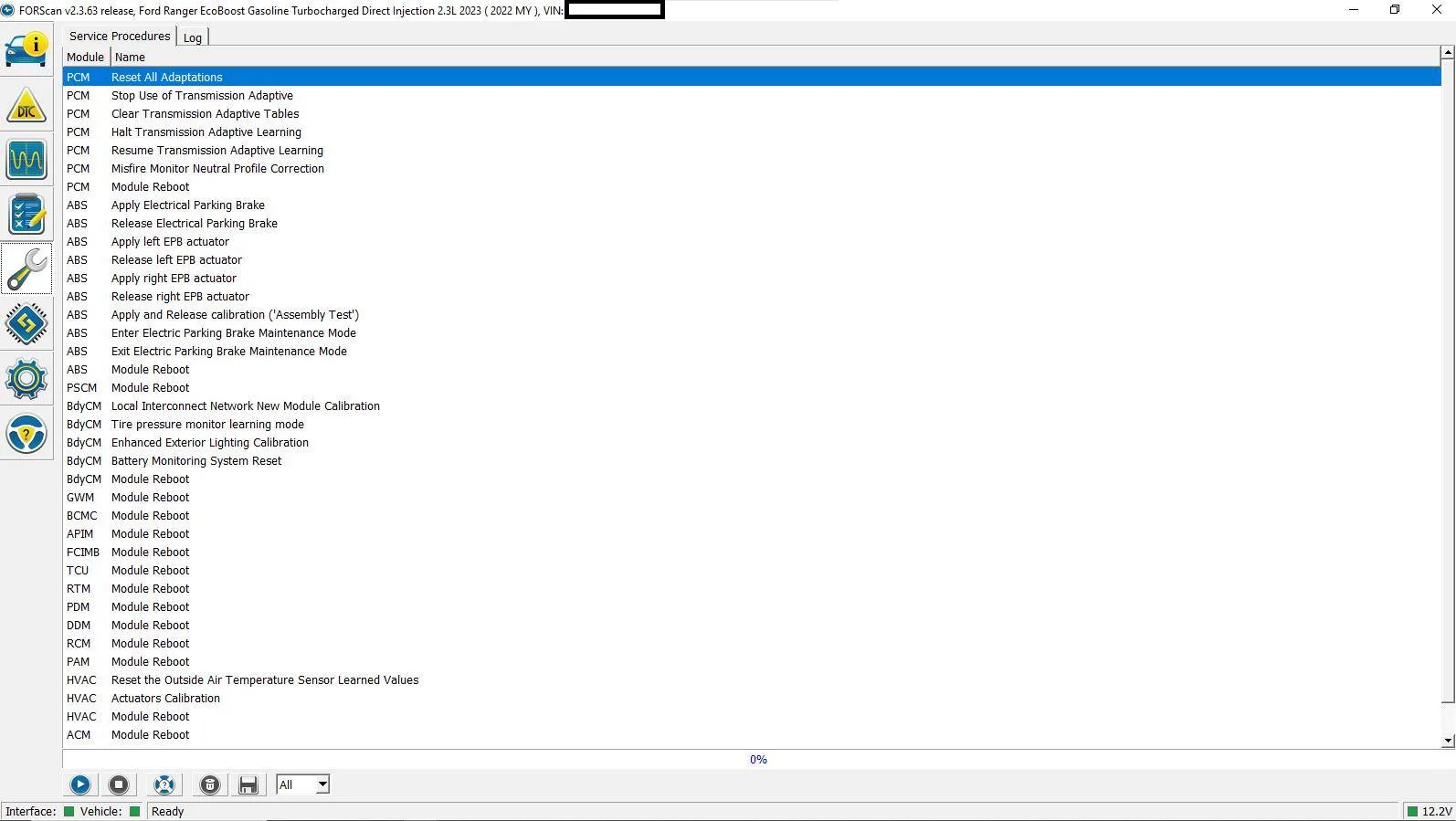Open the oscilloscope live data section
The width and height of the screenshot is (1456, 821).
[26, 160]
